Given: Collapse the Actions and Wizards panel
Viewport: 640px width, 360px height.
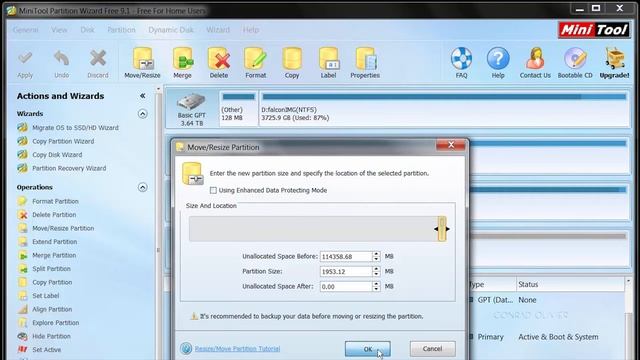Looking at the screenshot, I should click(x=142, y=96).
